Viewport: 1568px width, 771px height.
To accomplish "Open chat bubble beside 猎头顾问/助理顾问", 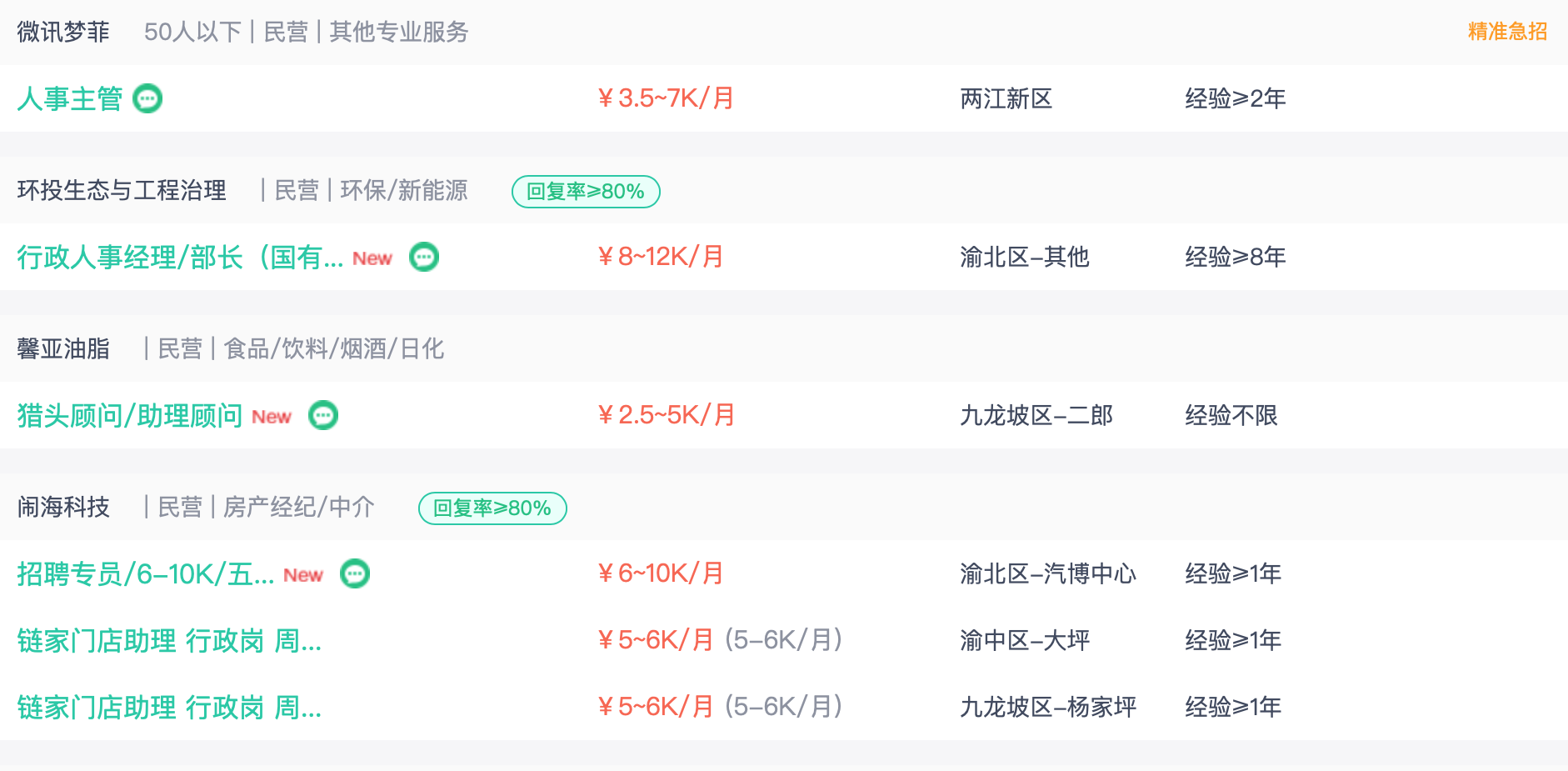I will (x=323, y=415).
